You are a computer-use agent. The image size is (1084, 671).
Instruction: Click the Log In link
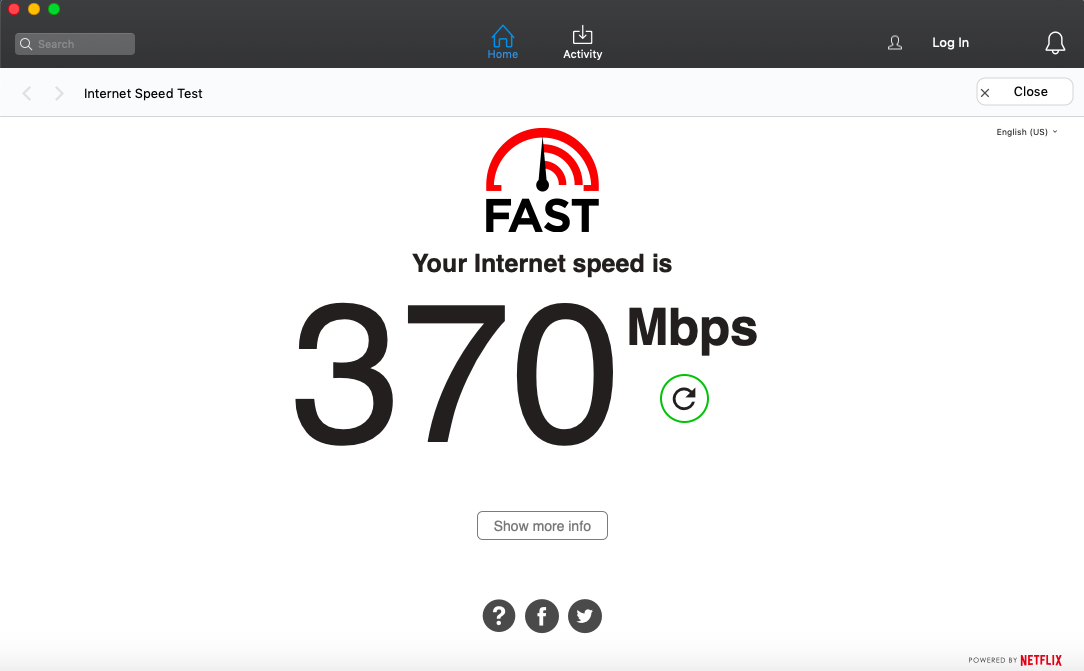point(950,43)
